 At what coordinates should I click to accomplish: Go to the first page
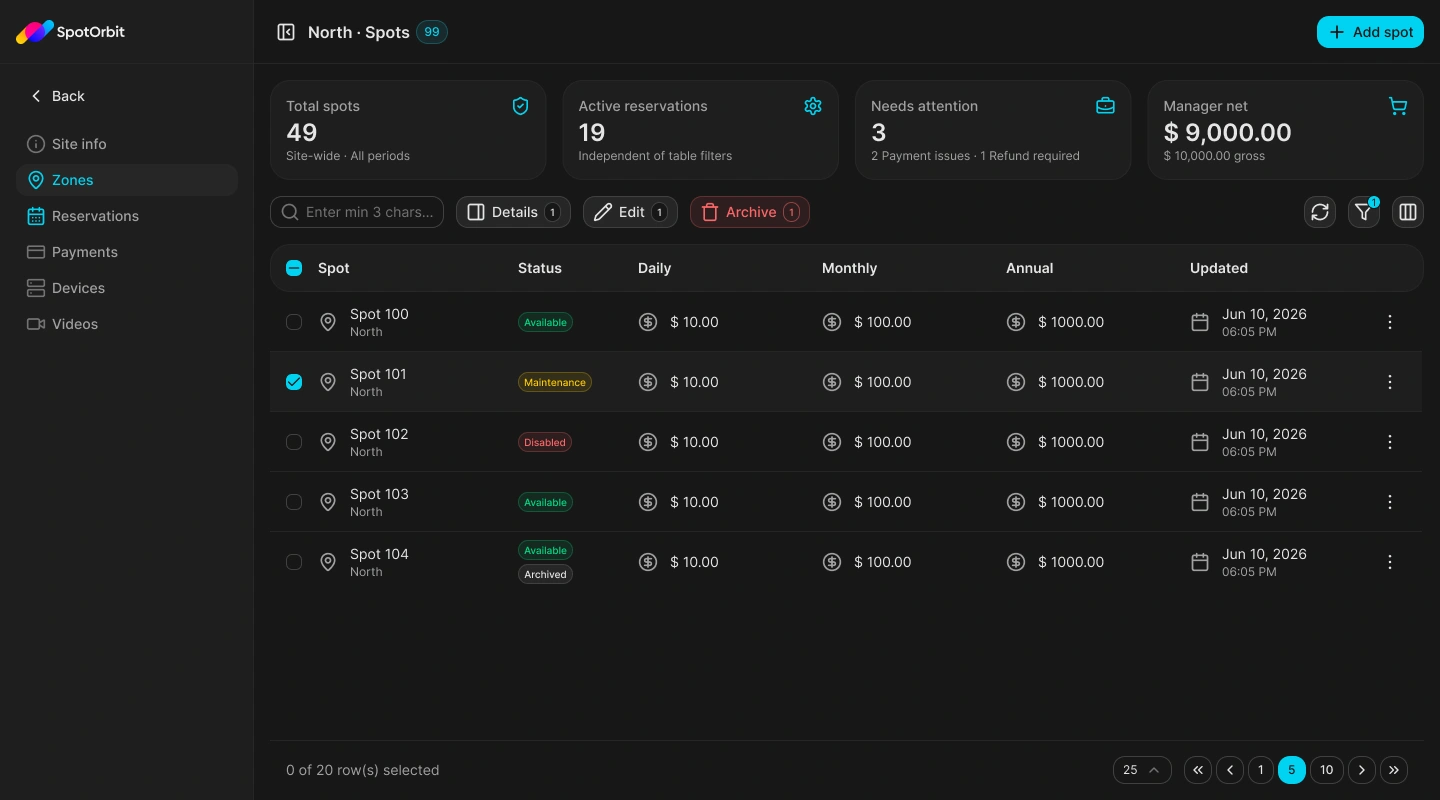[1198, 770]
